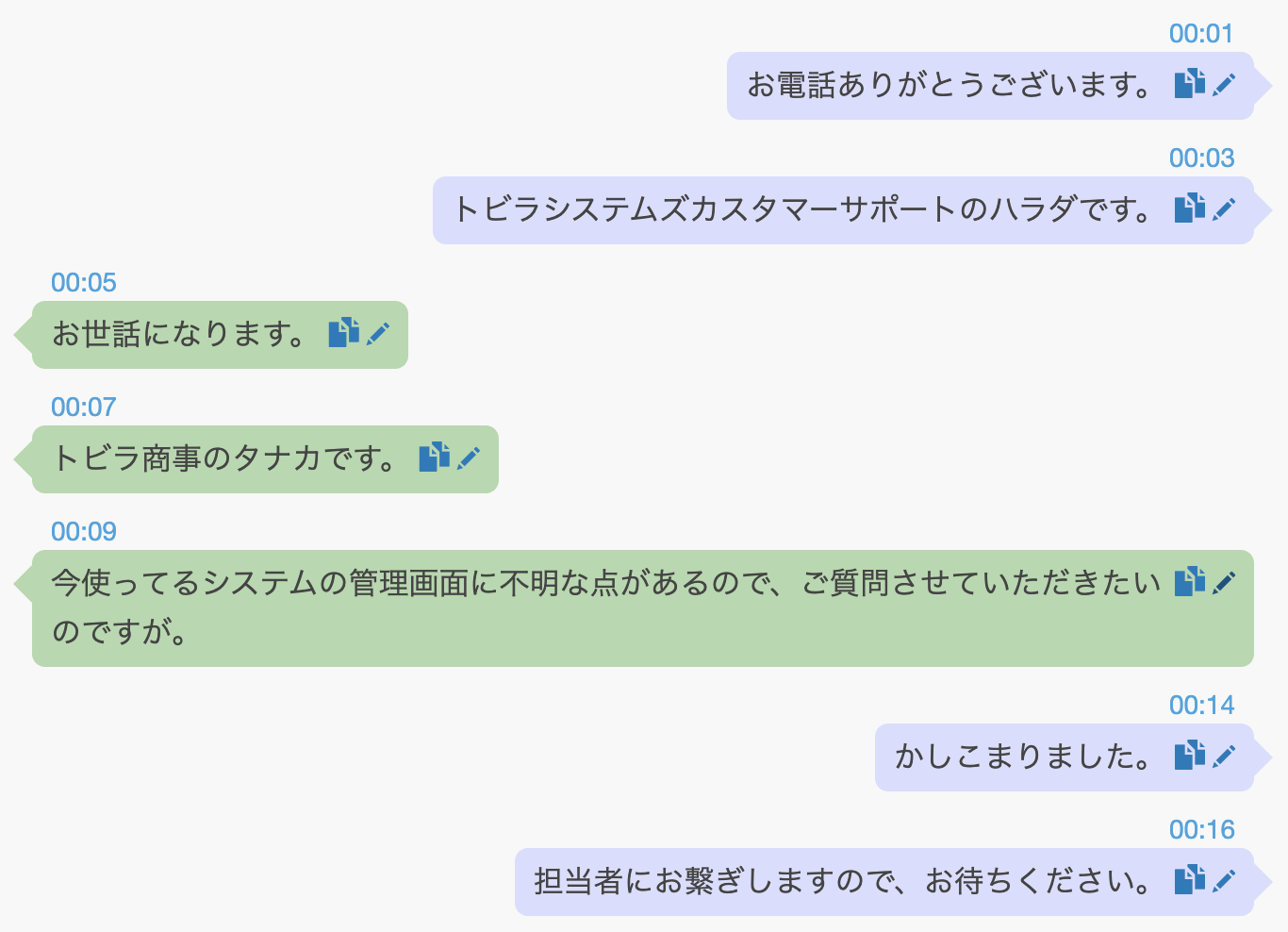Screen dimensions: 1288x932
Task: Copy the 担当者にお繋ぎします message
Action: click(1191, 878)
